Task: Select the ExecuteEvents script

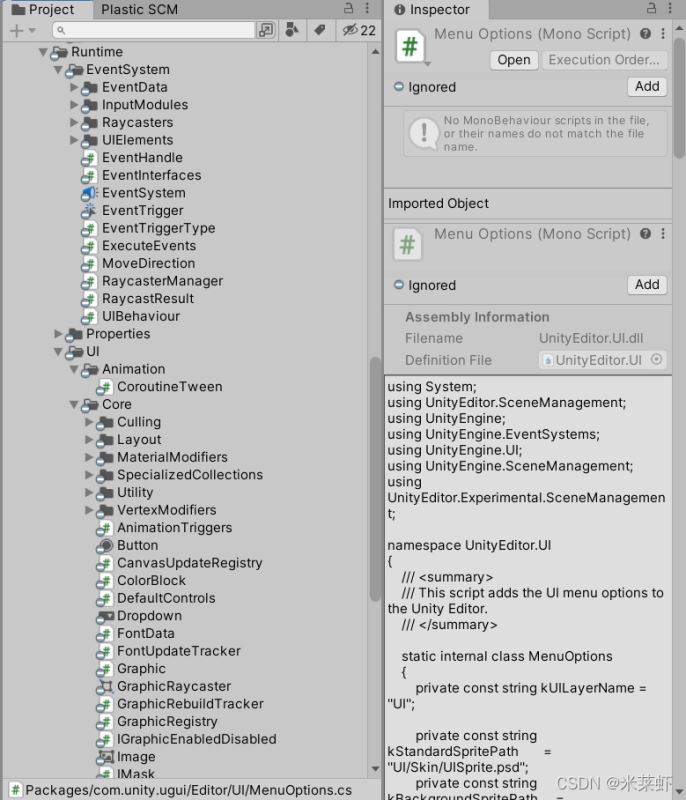Action: click(149, 246)
